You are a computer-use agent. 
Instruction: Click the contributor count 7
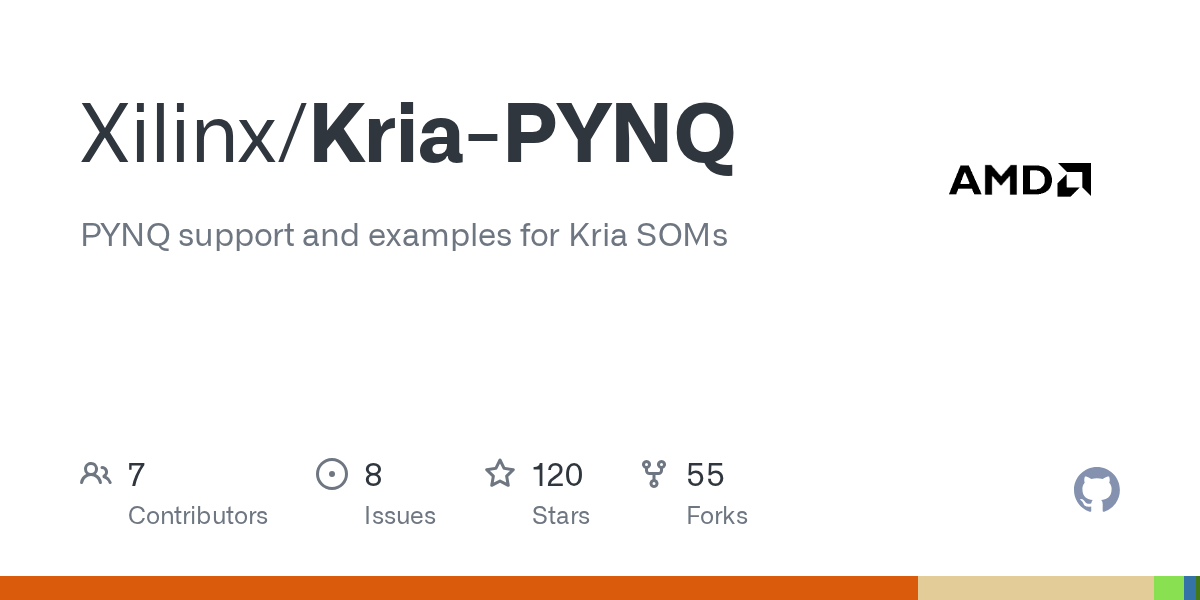point(137,474)
